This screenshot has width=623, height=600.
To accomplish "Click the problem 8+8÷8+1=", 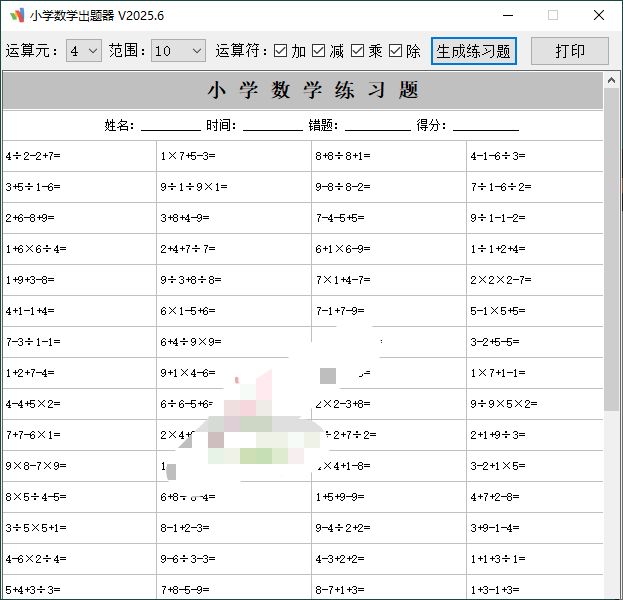I will pyautogui.click(x=342, y=156).
